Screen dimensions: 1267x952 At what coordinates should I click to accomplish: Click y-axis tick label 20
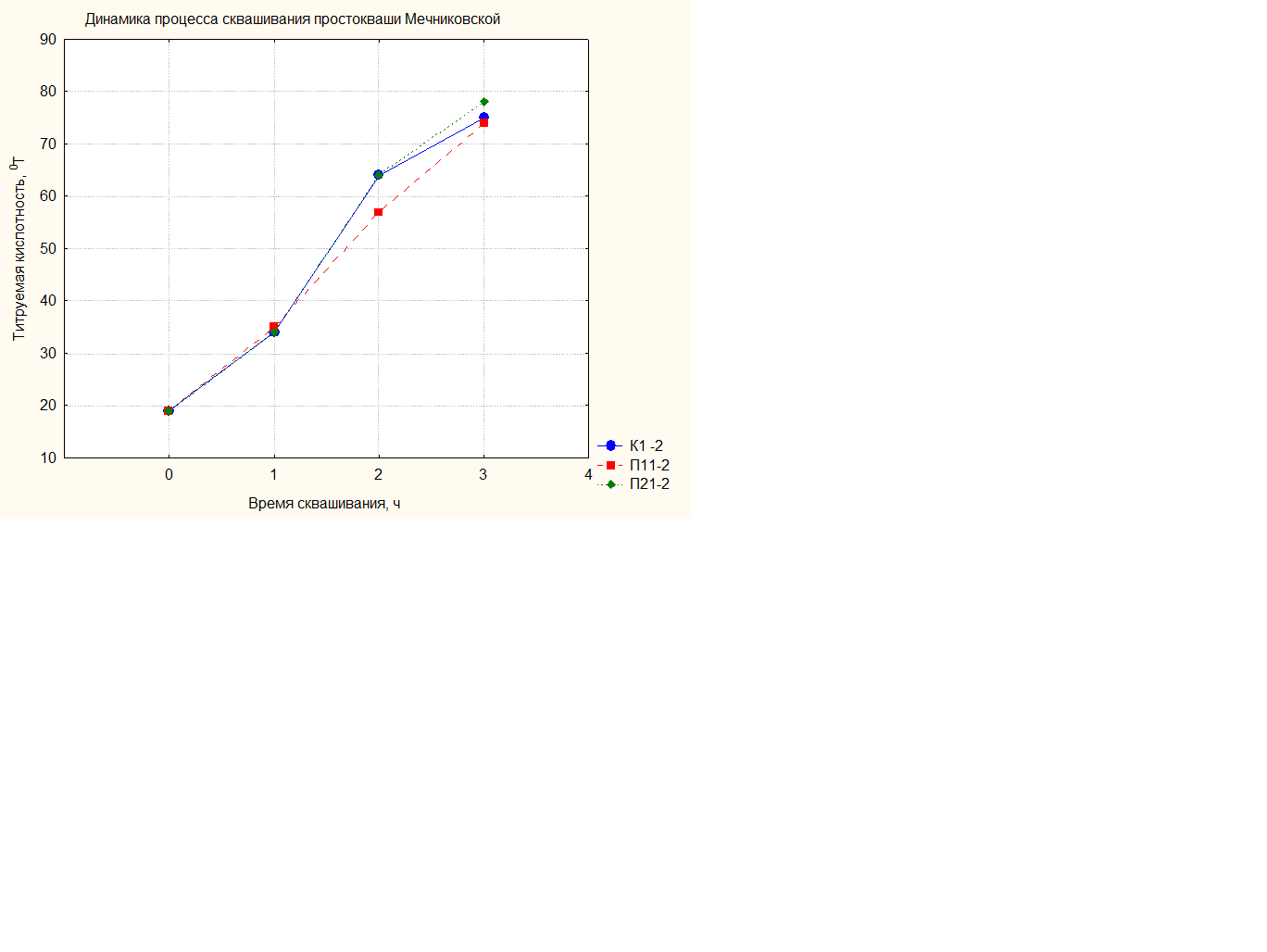tap(48, 406)
